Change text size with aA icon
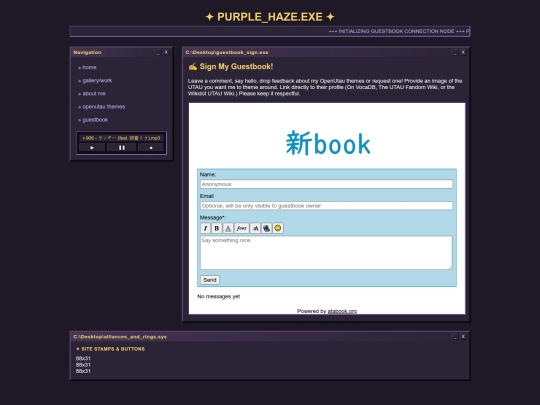This screenshot has width=540, height=405. pos(255,228)
